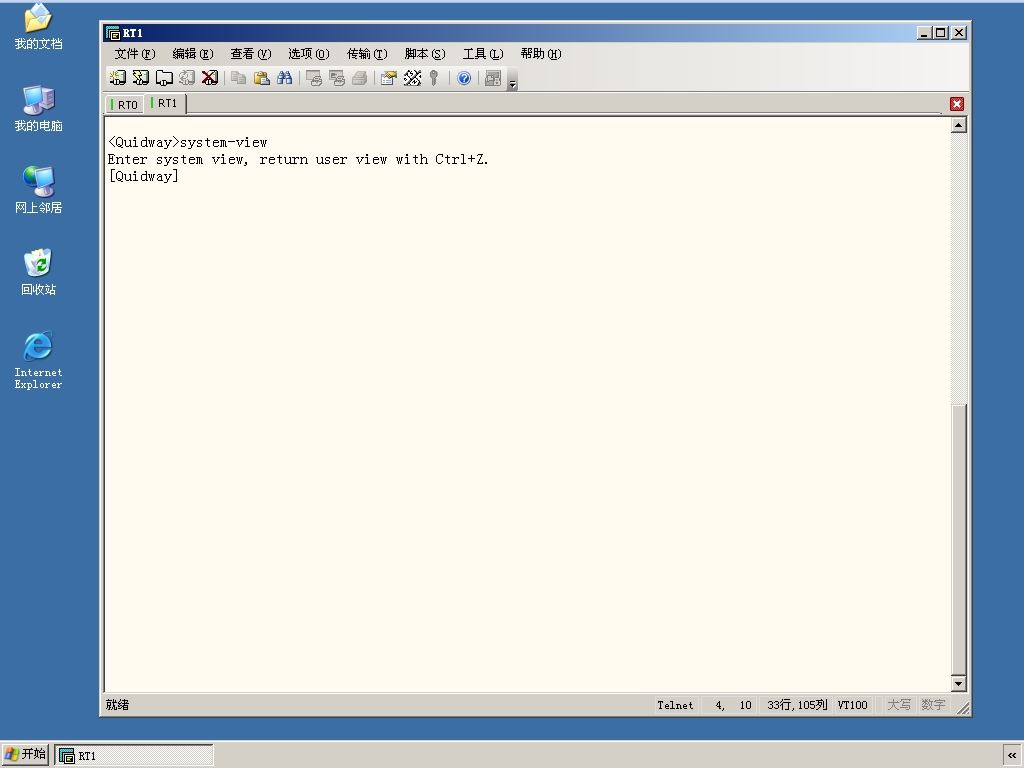
Task: Click the public key icon
Action: tap(434, 78)
